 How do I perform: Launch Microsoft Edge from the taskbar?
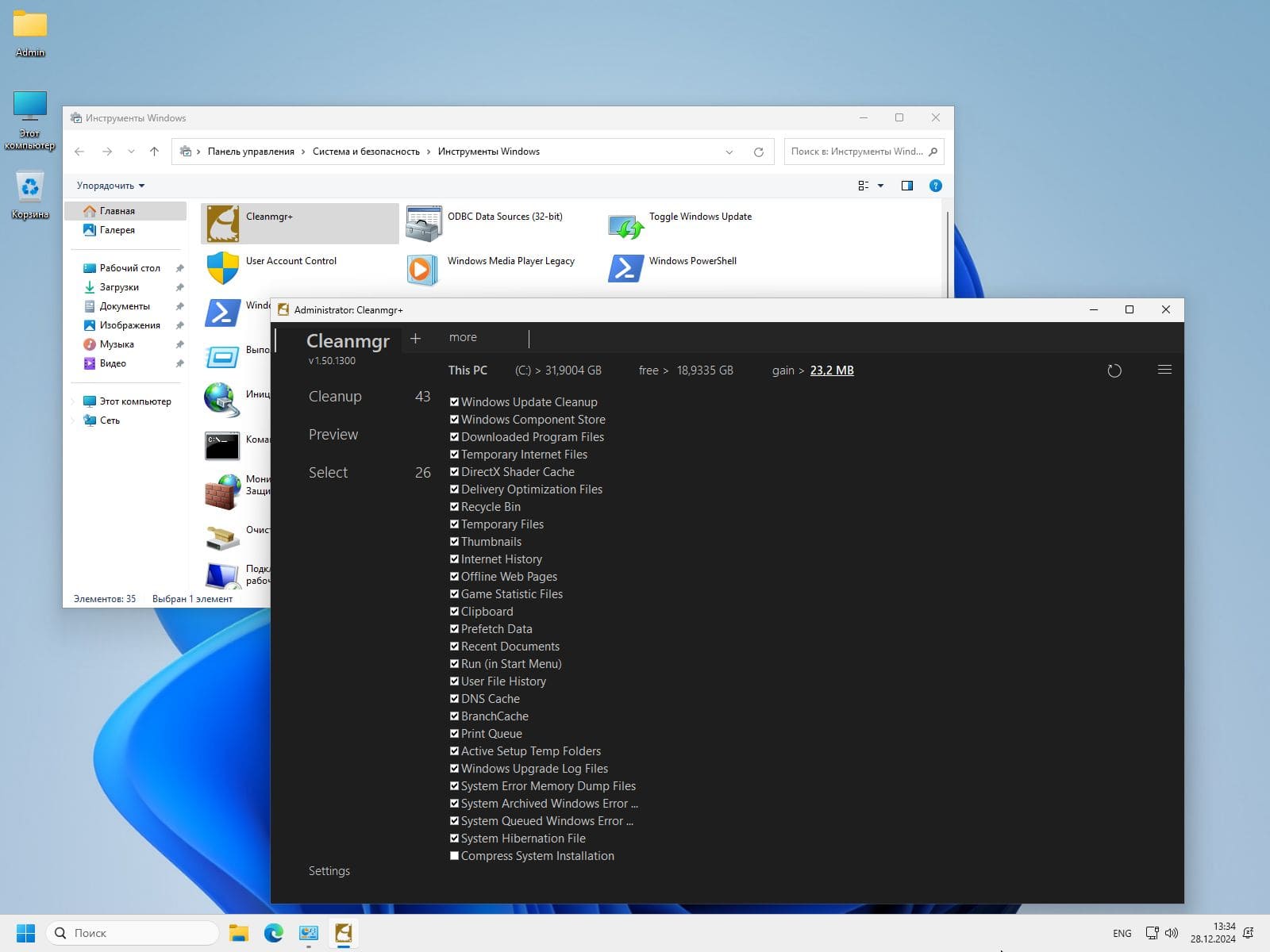[273, 933]
